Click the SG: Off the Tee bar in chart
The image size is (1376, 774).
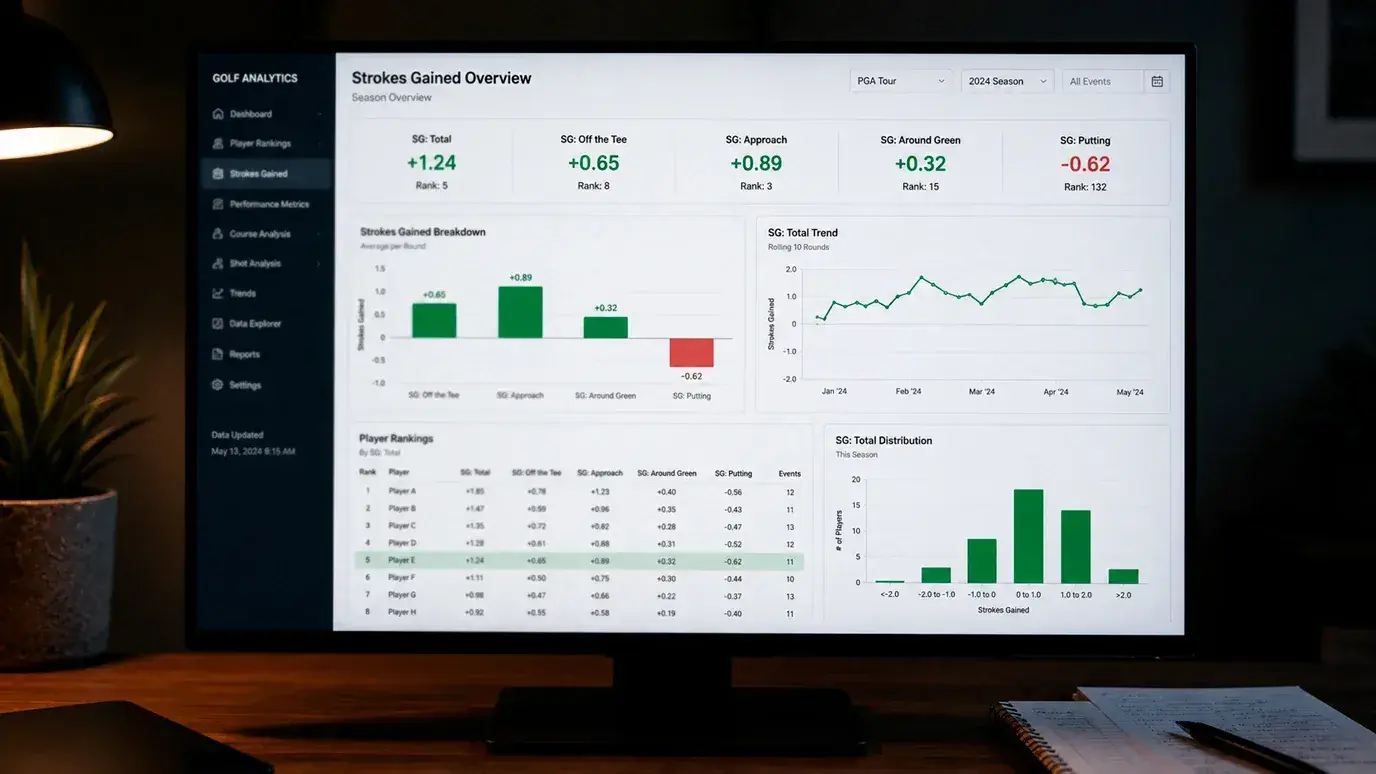434,321
